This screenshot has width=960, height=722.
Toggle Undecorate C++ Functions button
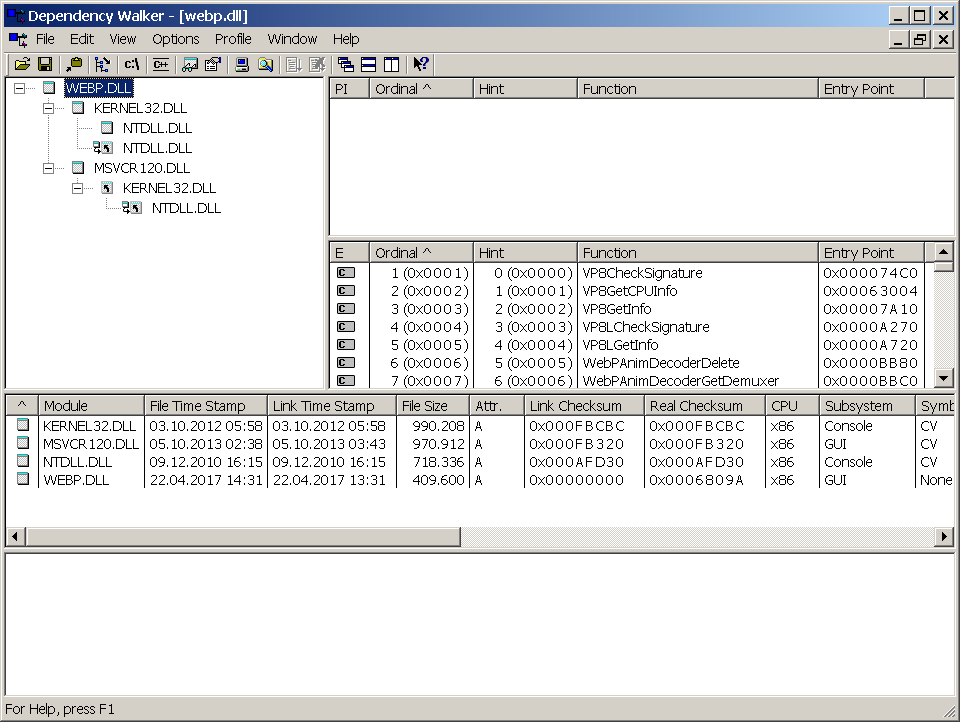160,65
